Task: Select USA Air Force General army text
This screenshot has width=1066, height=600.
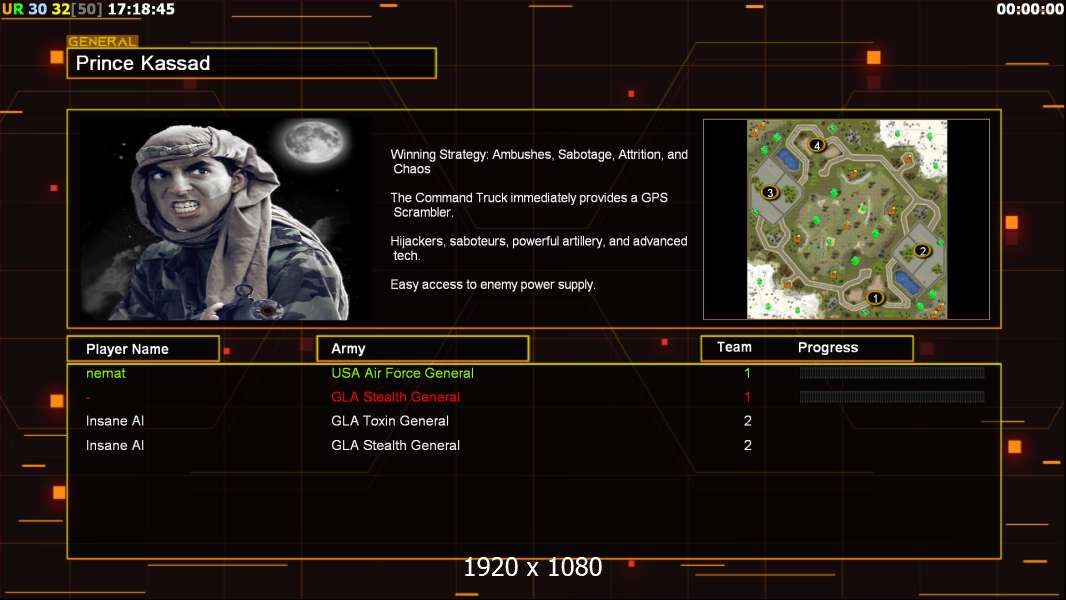Action: point(402,373)
